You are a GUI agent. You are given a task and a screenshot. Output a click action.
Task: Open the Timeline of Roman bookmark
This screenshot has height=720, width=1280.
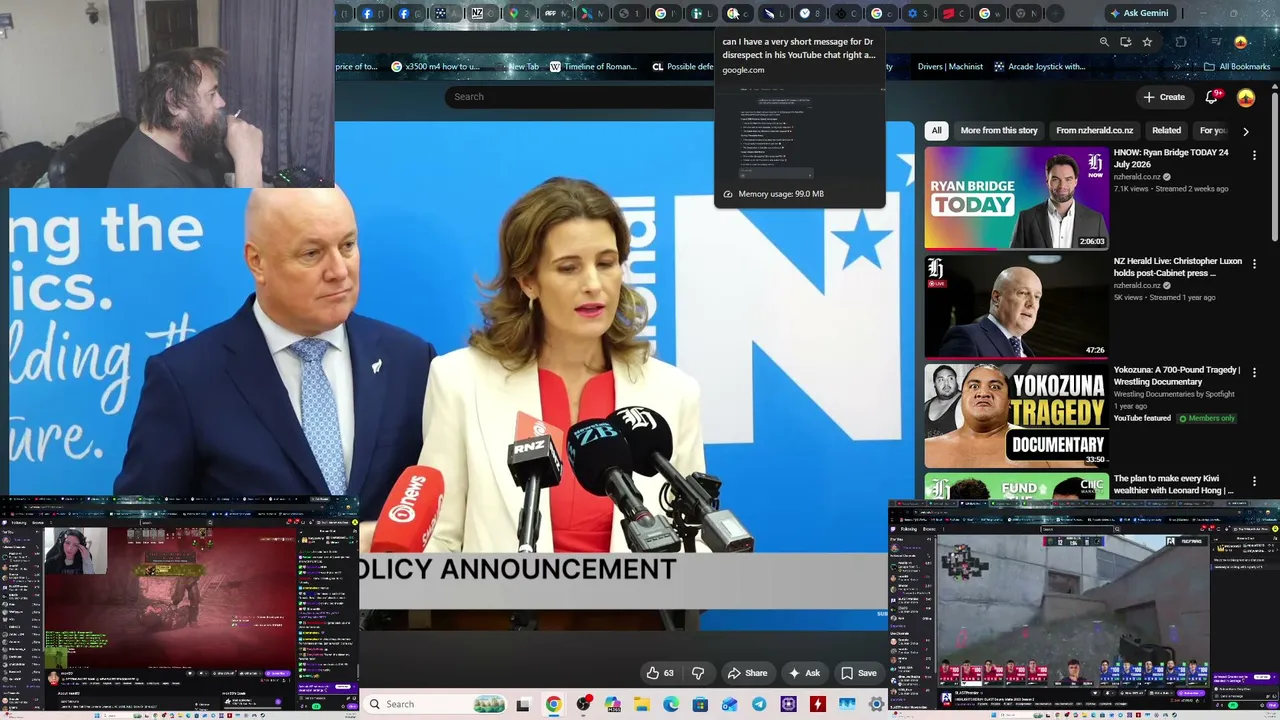point(592,67)
